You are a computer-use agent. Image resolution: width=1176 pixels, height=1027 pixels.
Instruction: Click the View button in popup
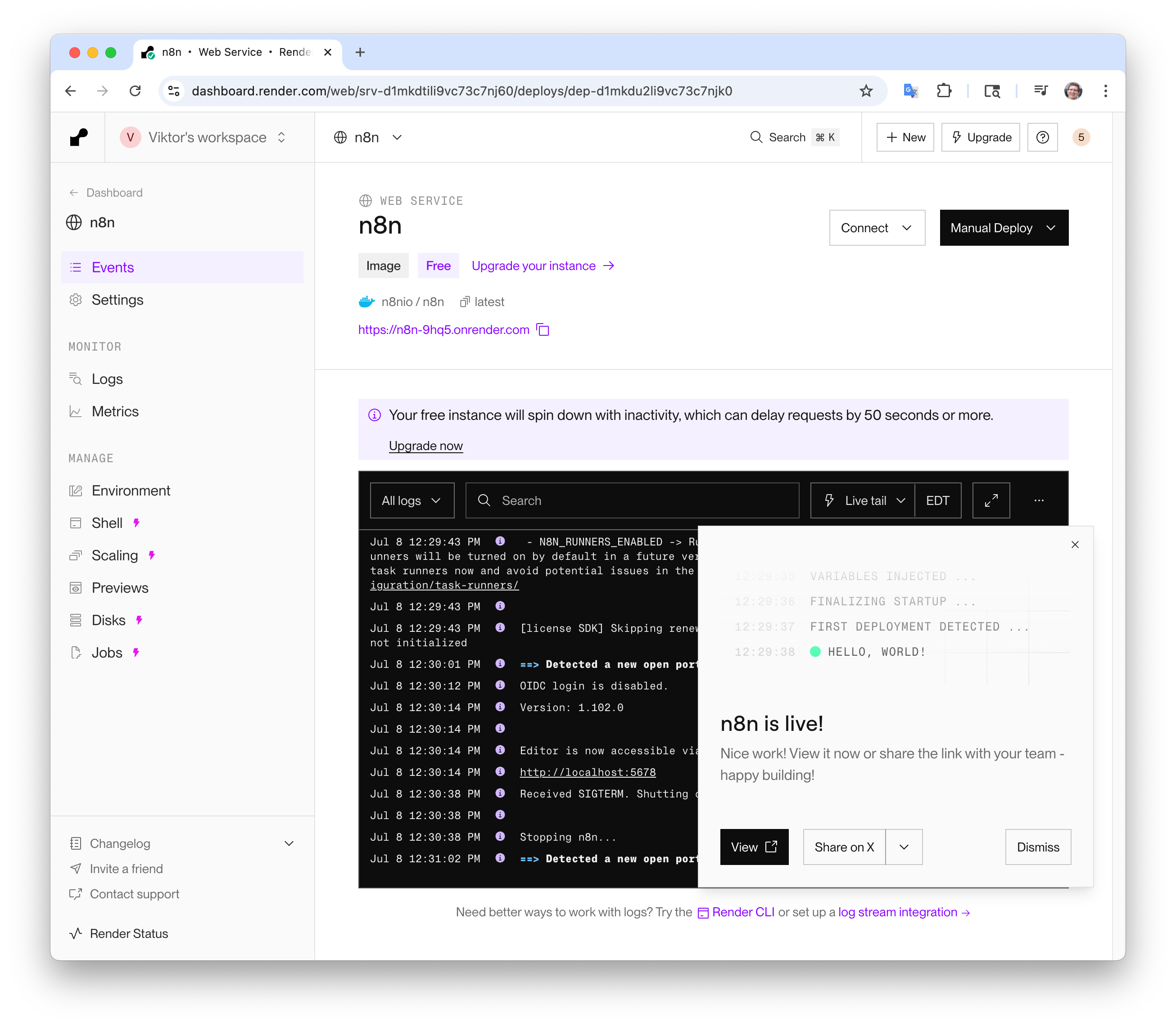pos(753,847)
